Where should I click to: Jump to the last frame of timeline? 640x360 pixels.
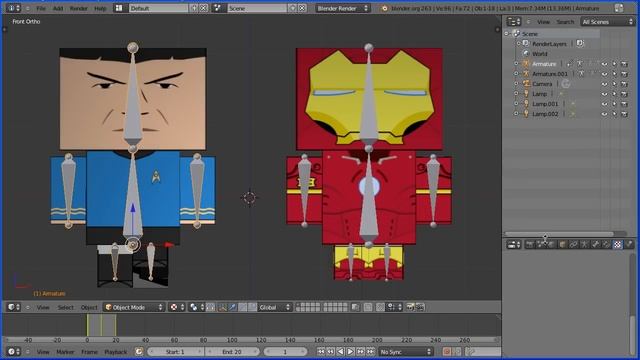tap(370, 352)
